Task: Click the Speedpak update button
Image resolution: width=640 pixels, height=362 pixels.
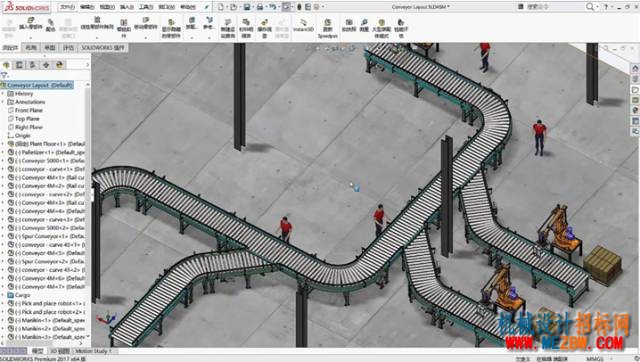Action: (x=327, y=28)
